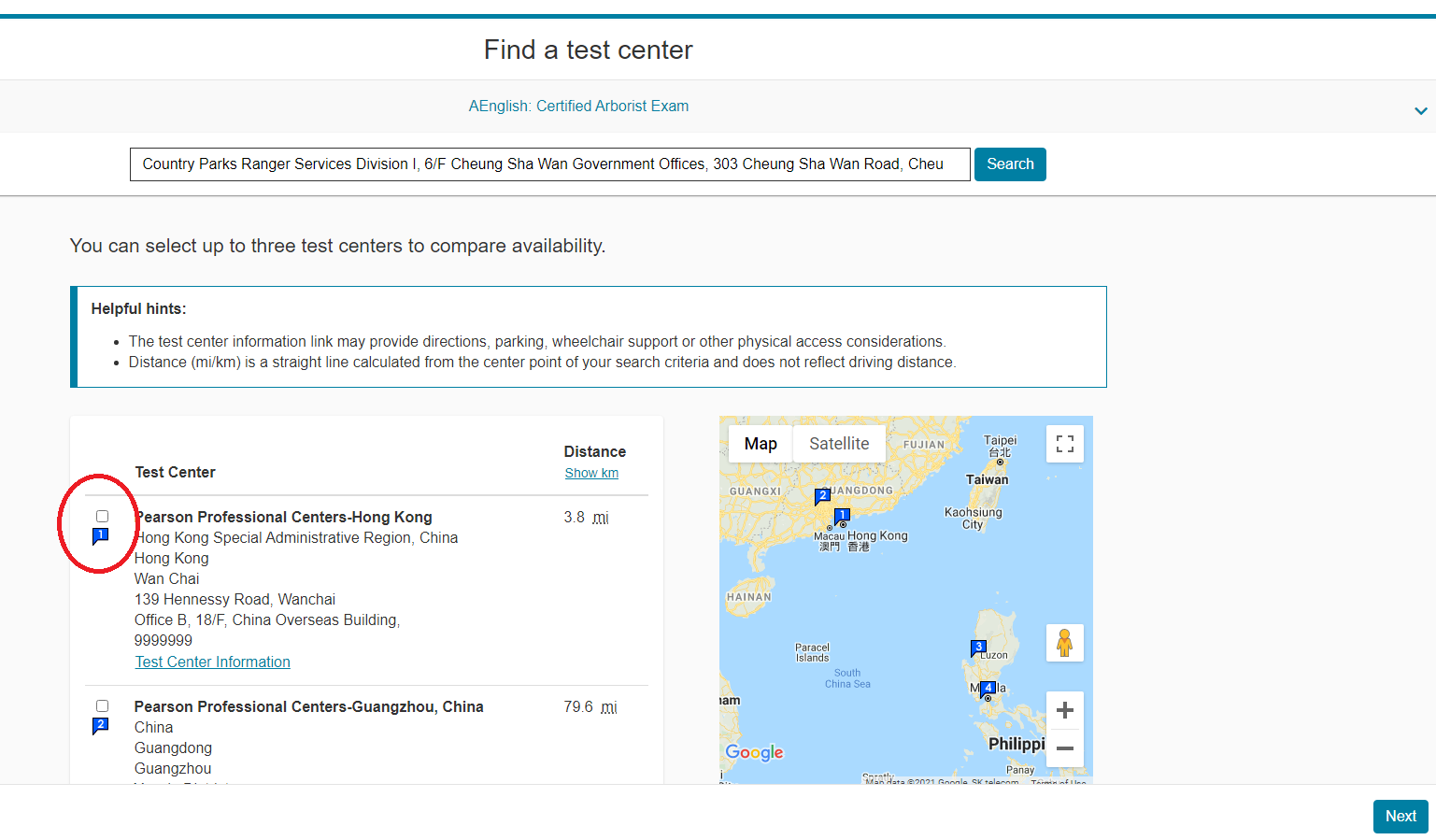Click map pin 4 near Manila
The width and height of the screenshot is (1436, 840).
988,689
